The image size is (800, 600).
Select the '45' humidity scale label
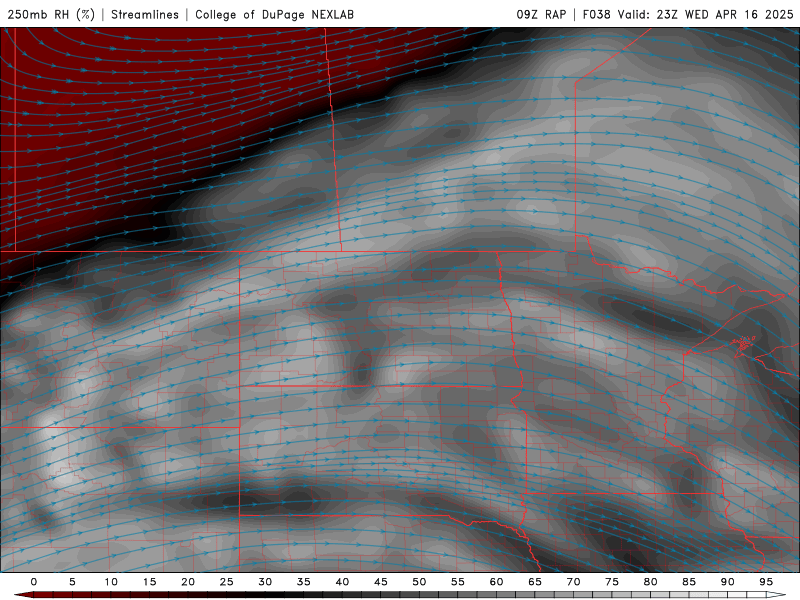[381, 582]
